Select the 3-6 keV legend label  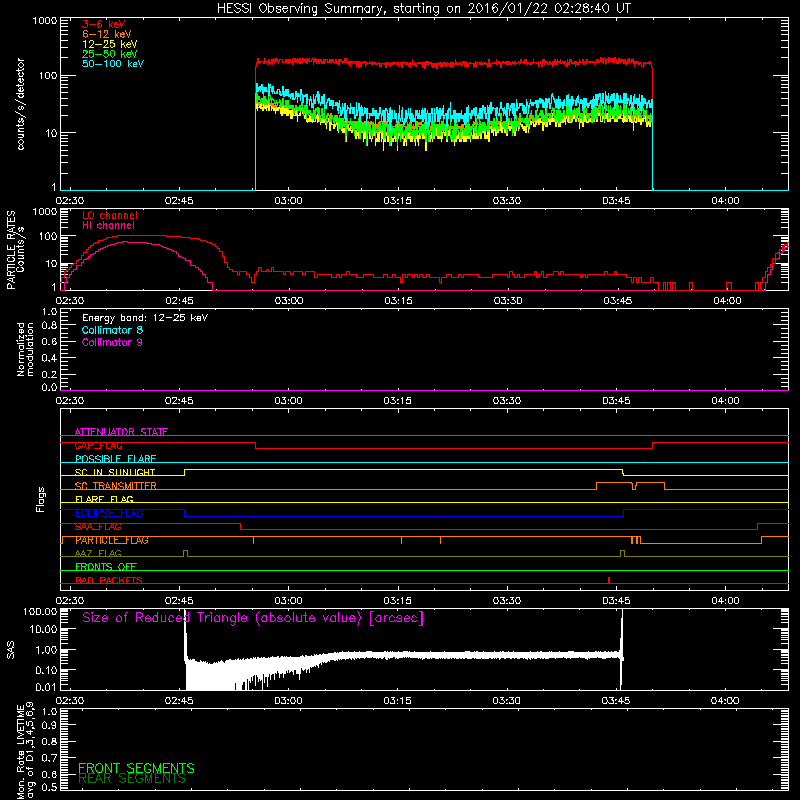(103, 24)
